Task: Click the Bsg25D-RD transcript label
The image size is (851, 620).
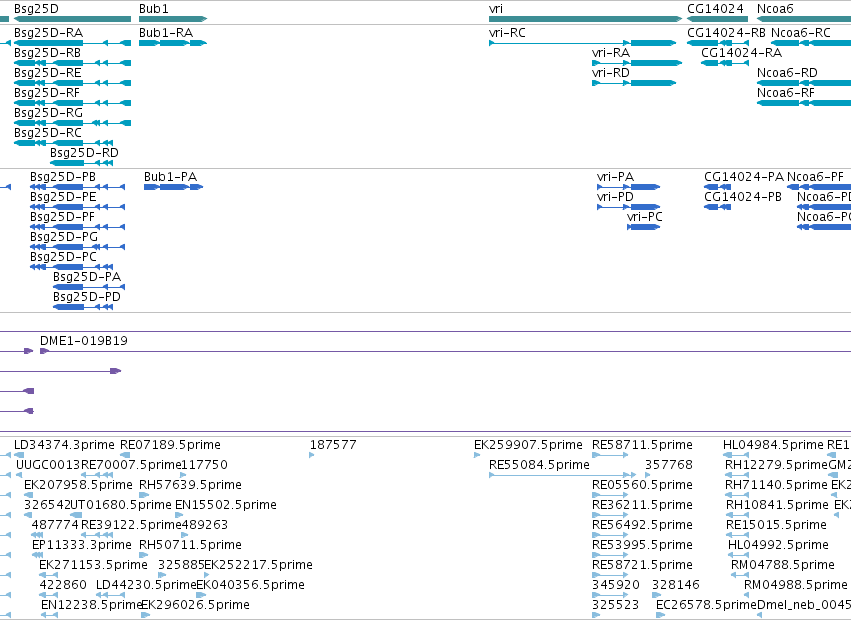Action: pyautogui.click(x=84, y=153)
